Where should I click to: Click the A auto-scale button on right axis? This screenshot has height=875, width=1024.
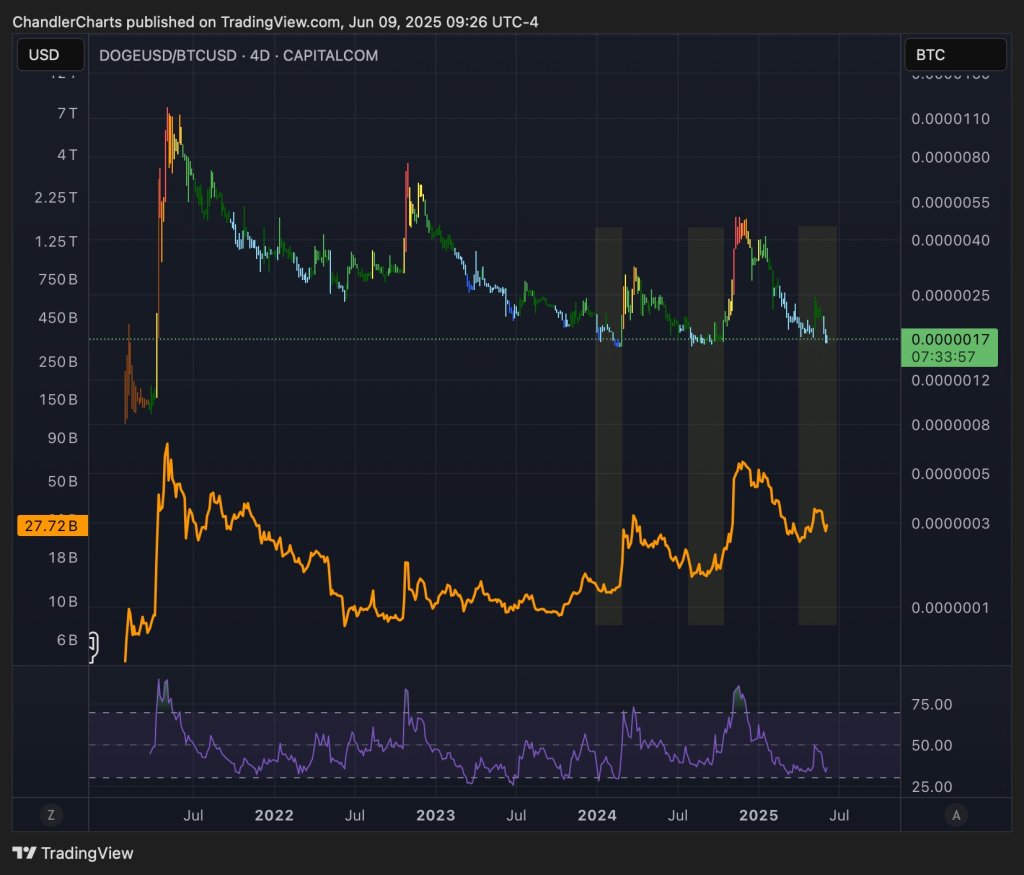click(x=956, y=815)
